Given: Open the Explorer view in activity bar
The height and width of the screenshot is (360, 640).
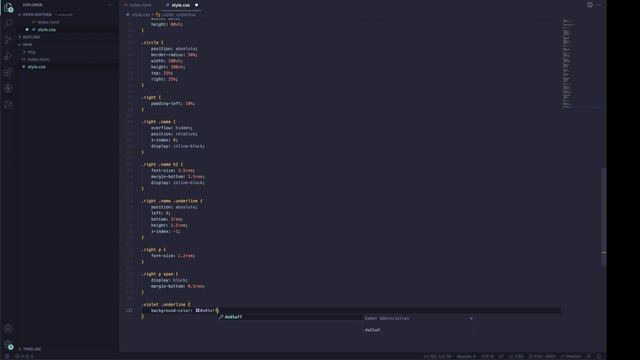Looking at the screenshot, I should [x=8, y=7].
